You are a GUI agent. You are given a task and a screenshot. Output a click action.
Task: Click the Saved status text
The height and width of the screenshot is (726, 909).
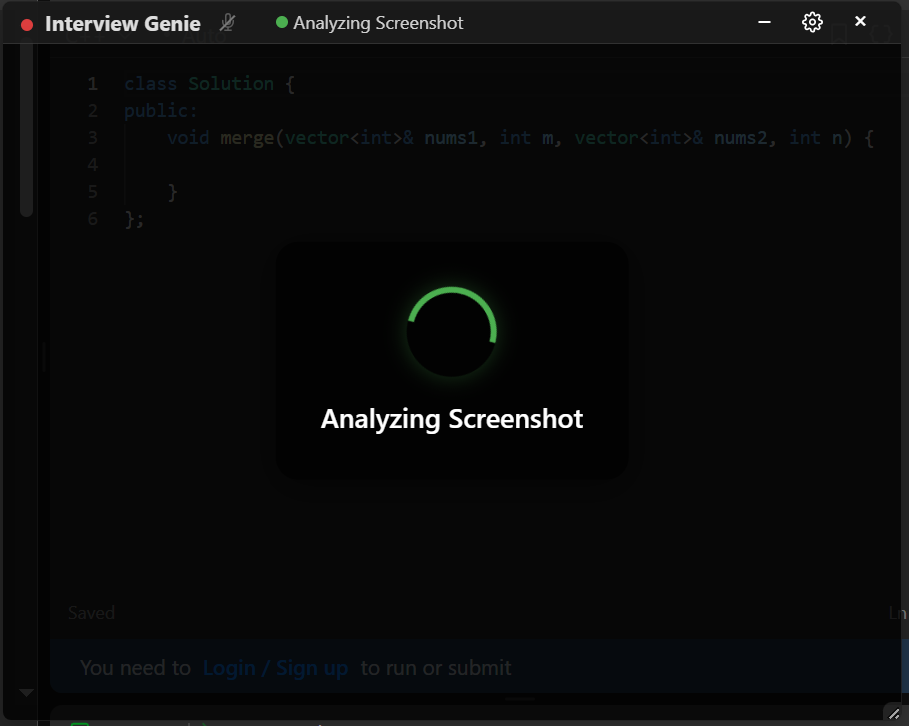pos(91,613)
